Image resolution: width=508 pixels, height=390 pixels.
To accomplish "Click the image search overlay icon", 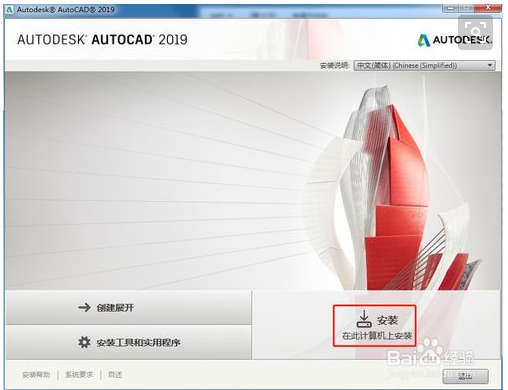I will tap(475, 32).
